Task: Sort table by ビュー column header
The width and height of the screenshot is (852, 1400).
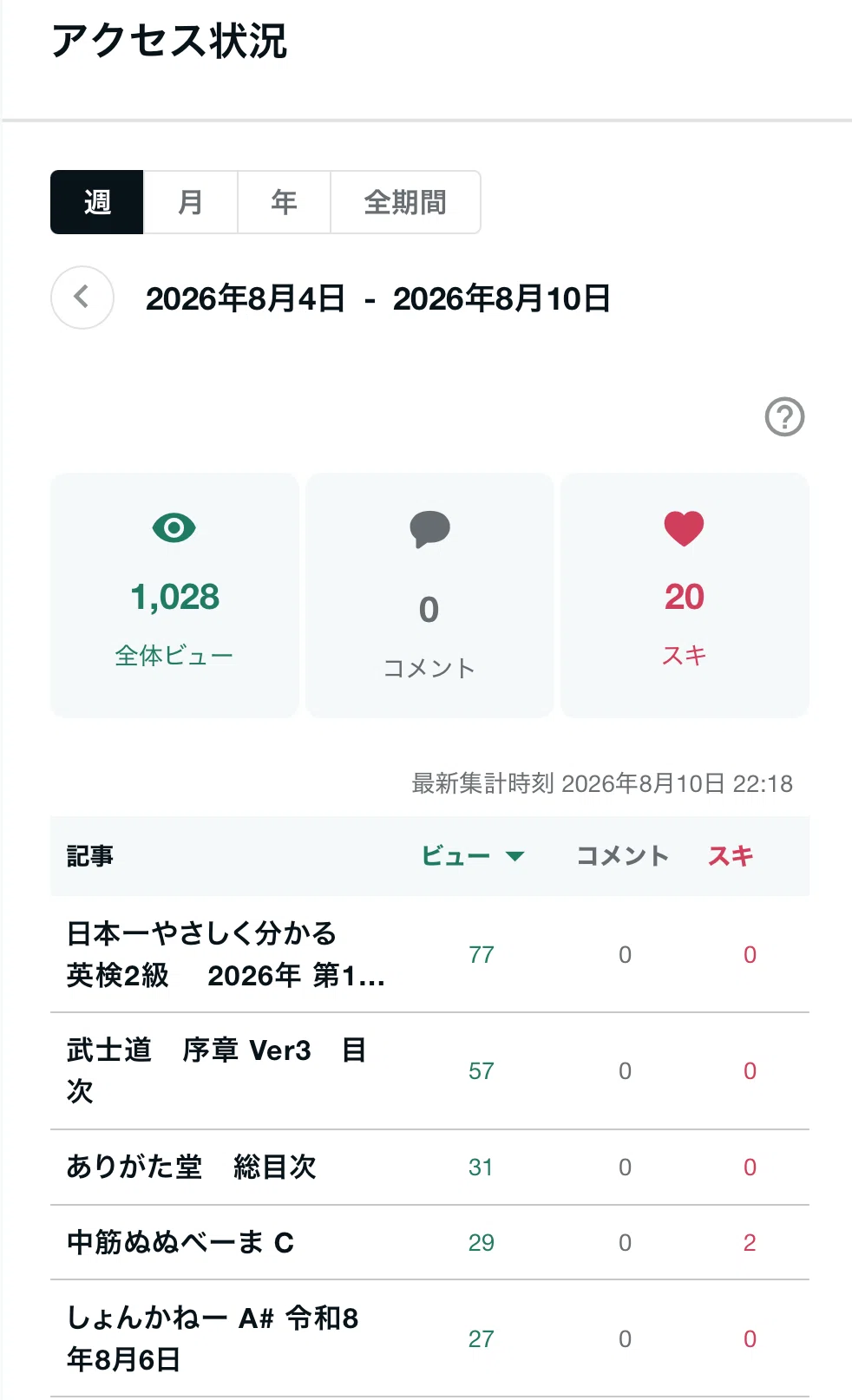Action: tap(455, 856)
